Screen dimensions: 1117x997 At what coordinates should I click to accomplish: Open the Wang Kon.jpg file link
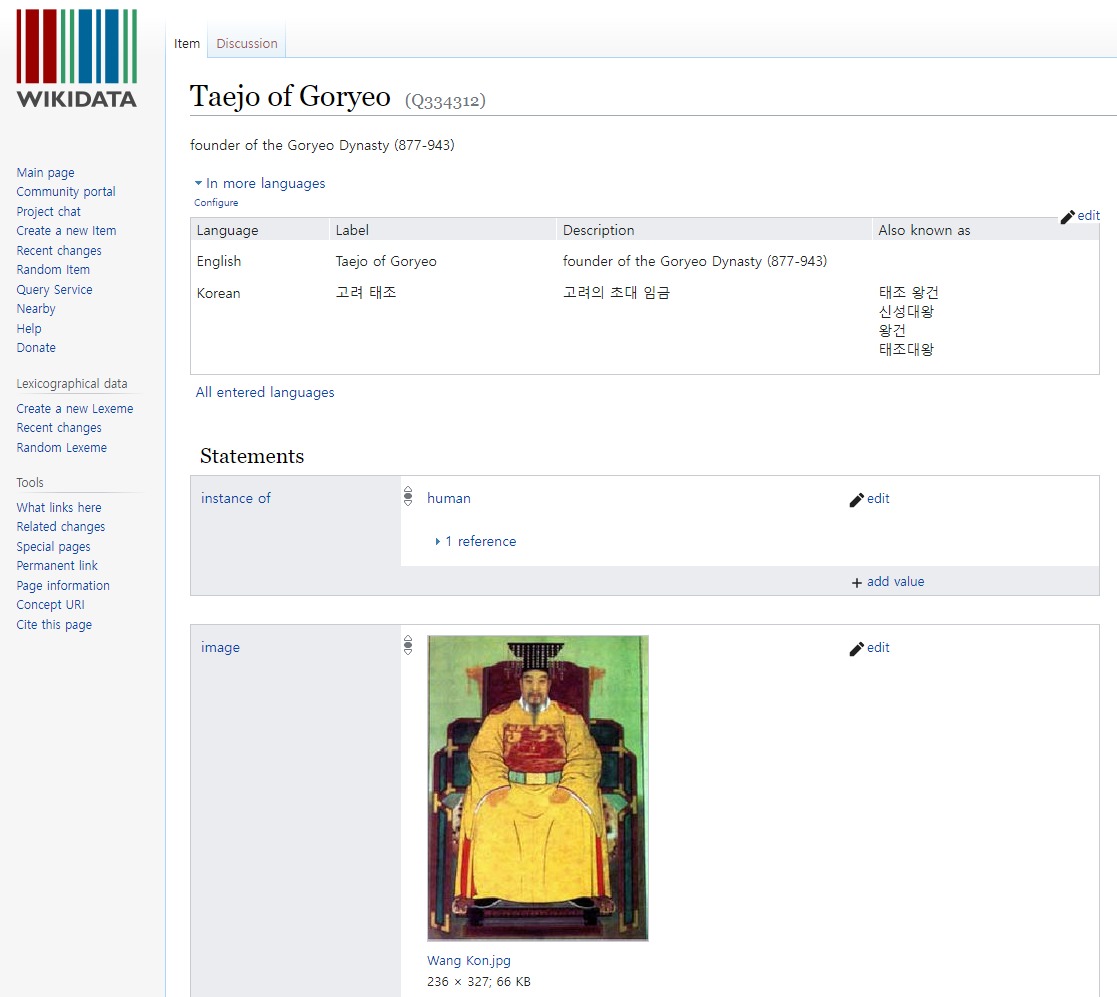click(x=469, y=960)
